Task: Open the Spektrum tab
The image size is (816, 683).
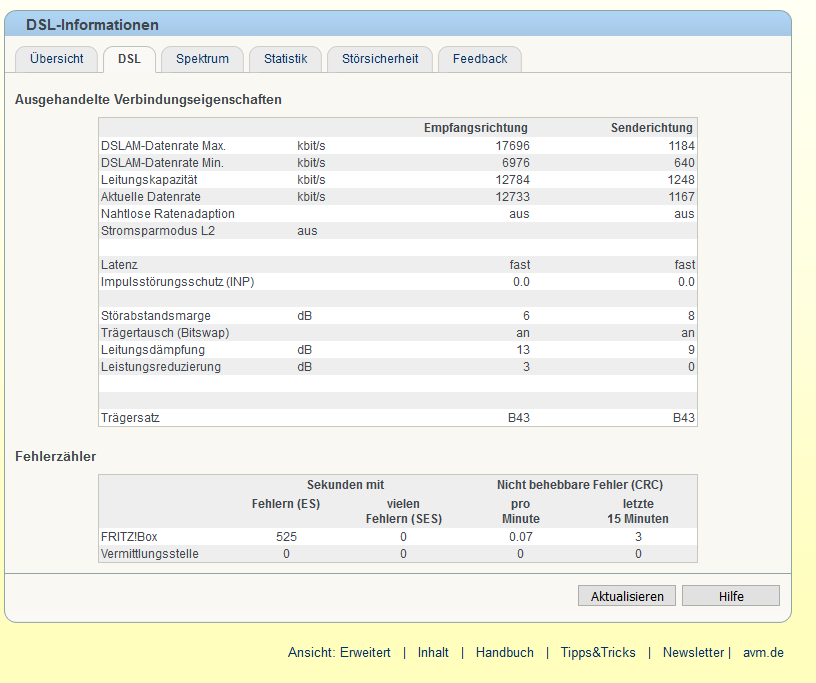Action: 202,59
